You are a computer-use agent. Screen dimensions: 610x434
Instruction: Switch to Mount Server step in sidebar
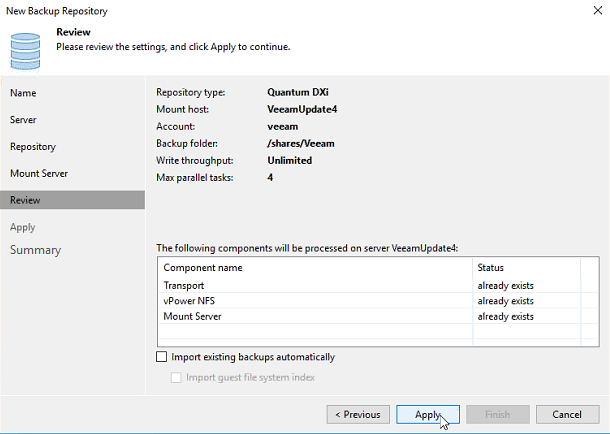coord(39,174)
